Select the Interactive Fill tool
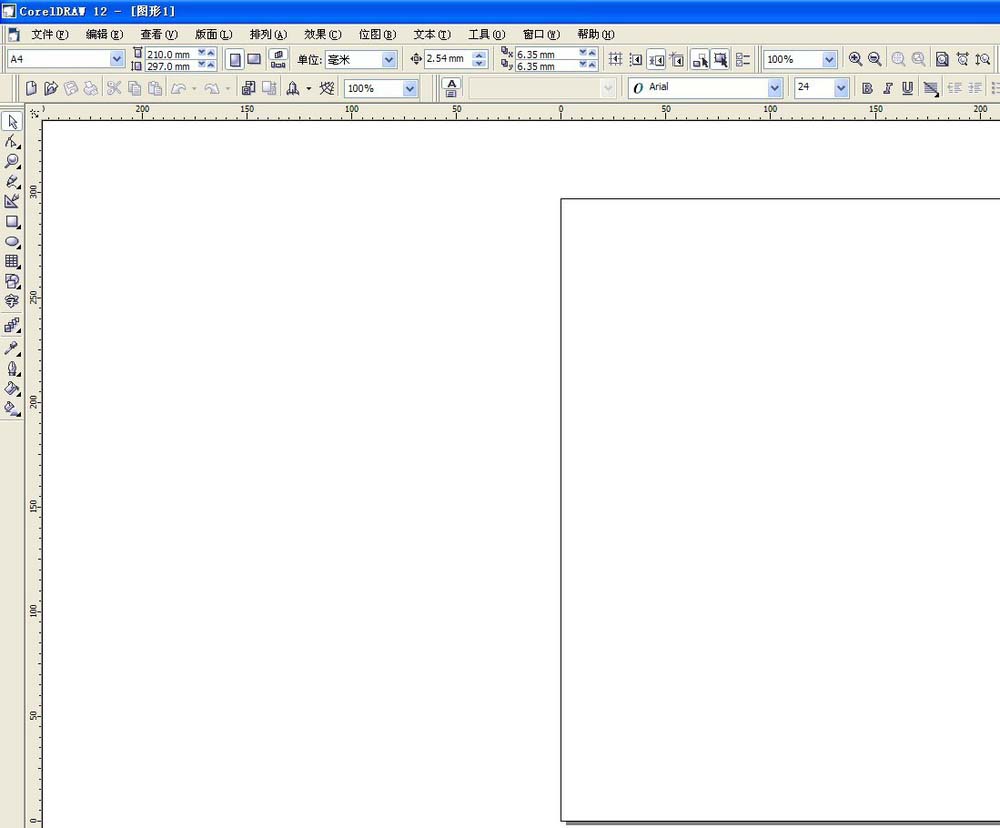1000x828 pixels. [12, 408]
